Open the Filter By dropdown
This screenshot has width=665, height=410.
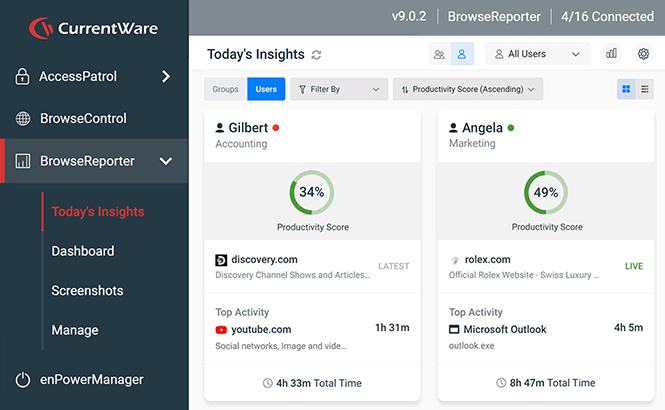(x=339, y=89)
